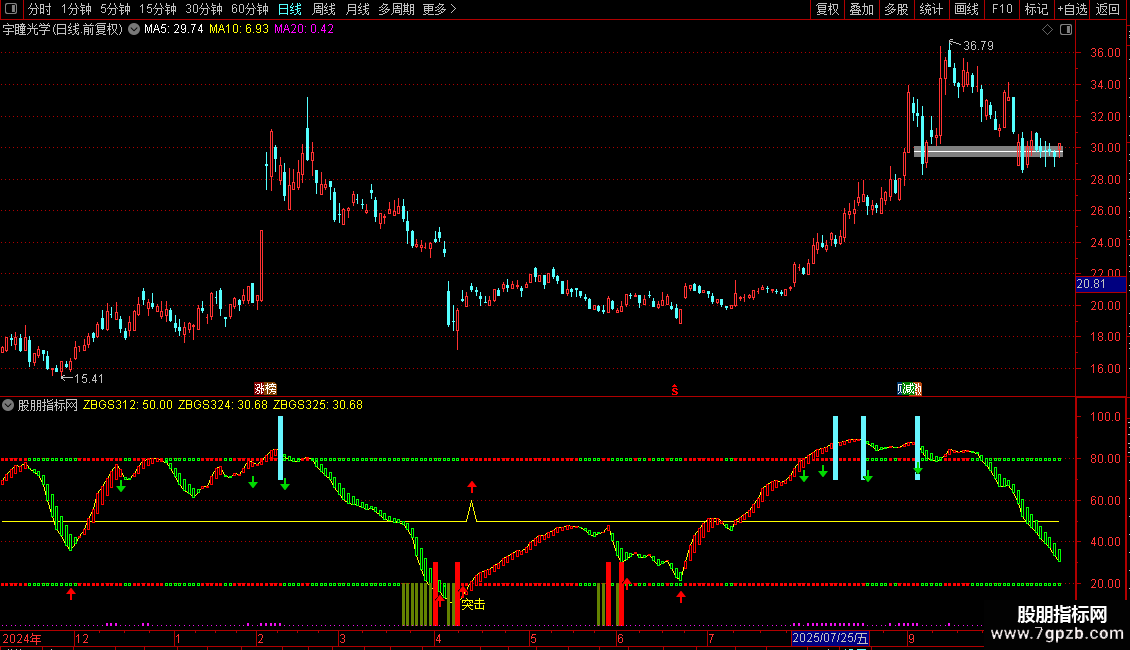
Task: Click the MA20: 0.42 value
Action: click(303, 30)
